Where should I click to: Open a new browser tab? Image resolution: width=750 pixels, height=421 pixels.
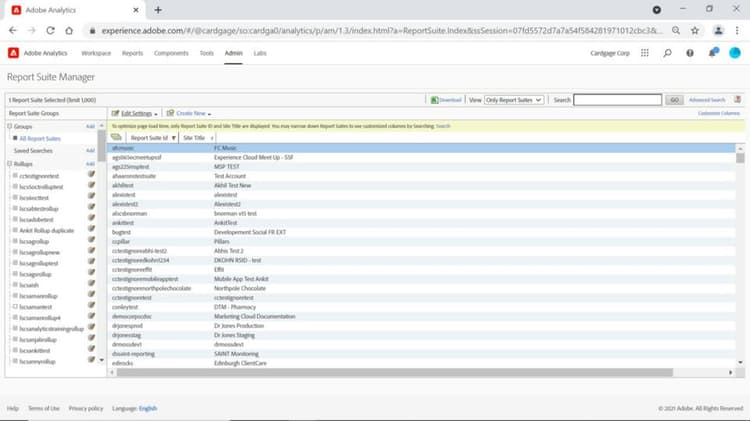click(x=158, y=10)
